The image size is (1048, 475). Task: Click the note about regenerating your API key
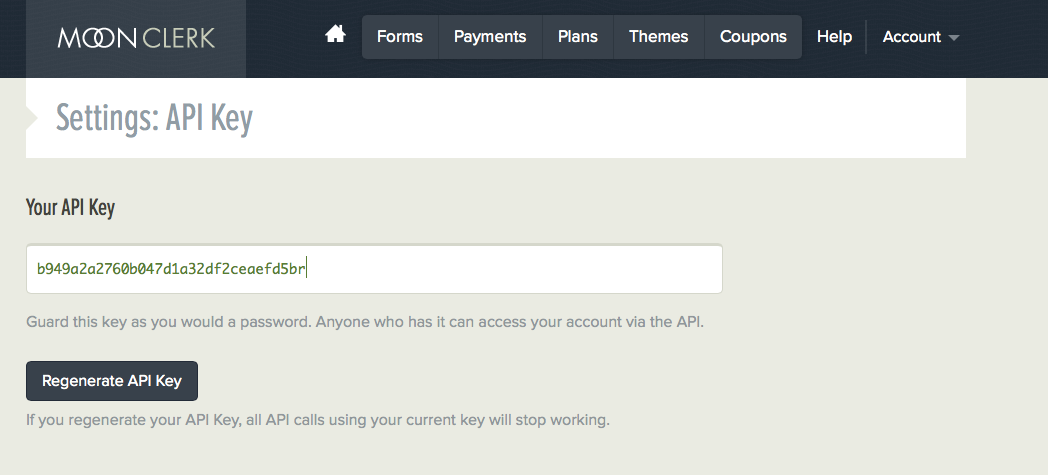[318, 420]
